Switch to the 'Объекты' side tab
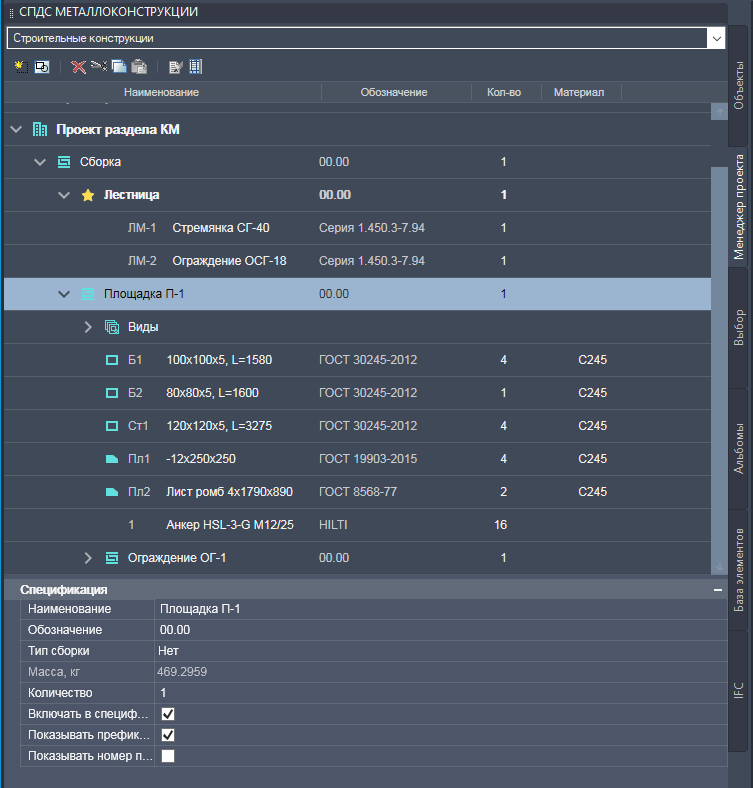Viewport: 753px width, 788px height. click(x=739, y=85)
